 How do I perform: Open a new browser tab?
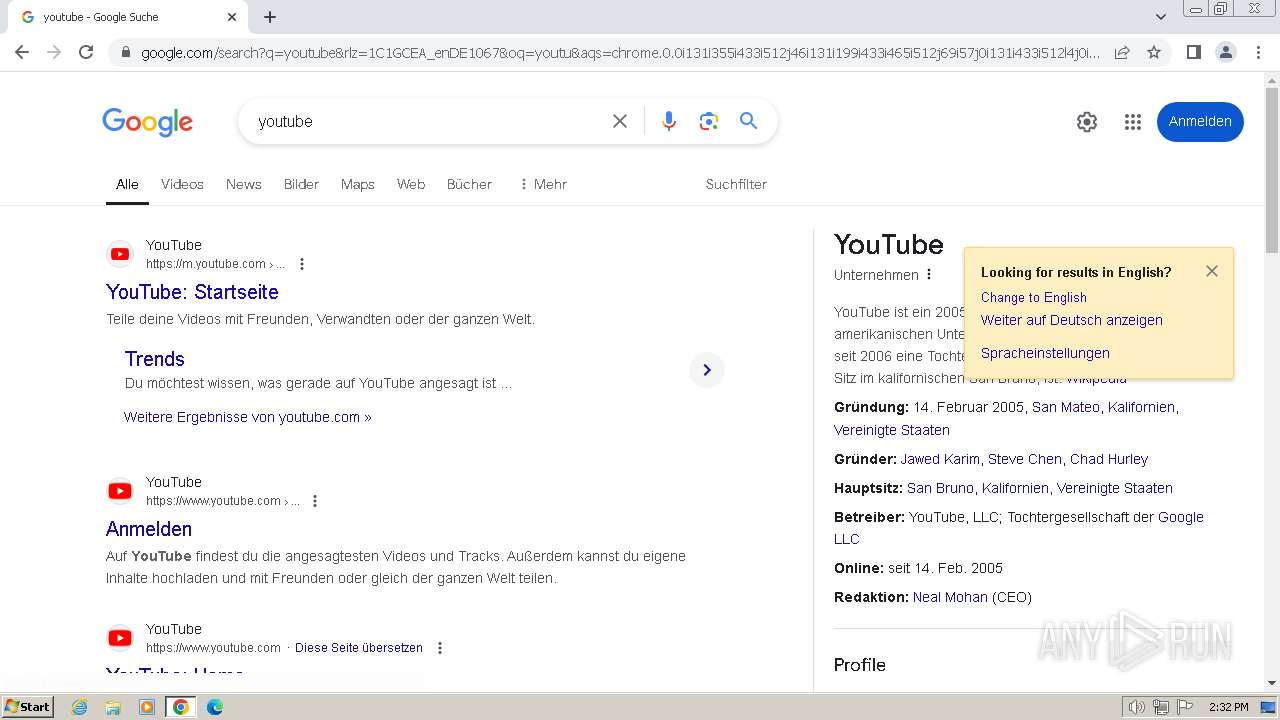[270, 17]
